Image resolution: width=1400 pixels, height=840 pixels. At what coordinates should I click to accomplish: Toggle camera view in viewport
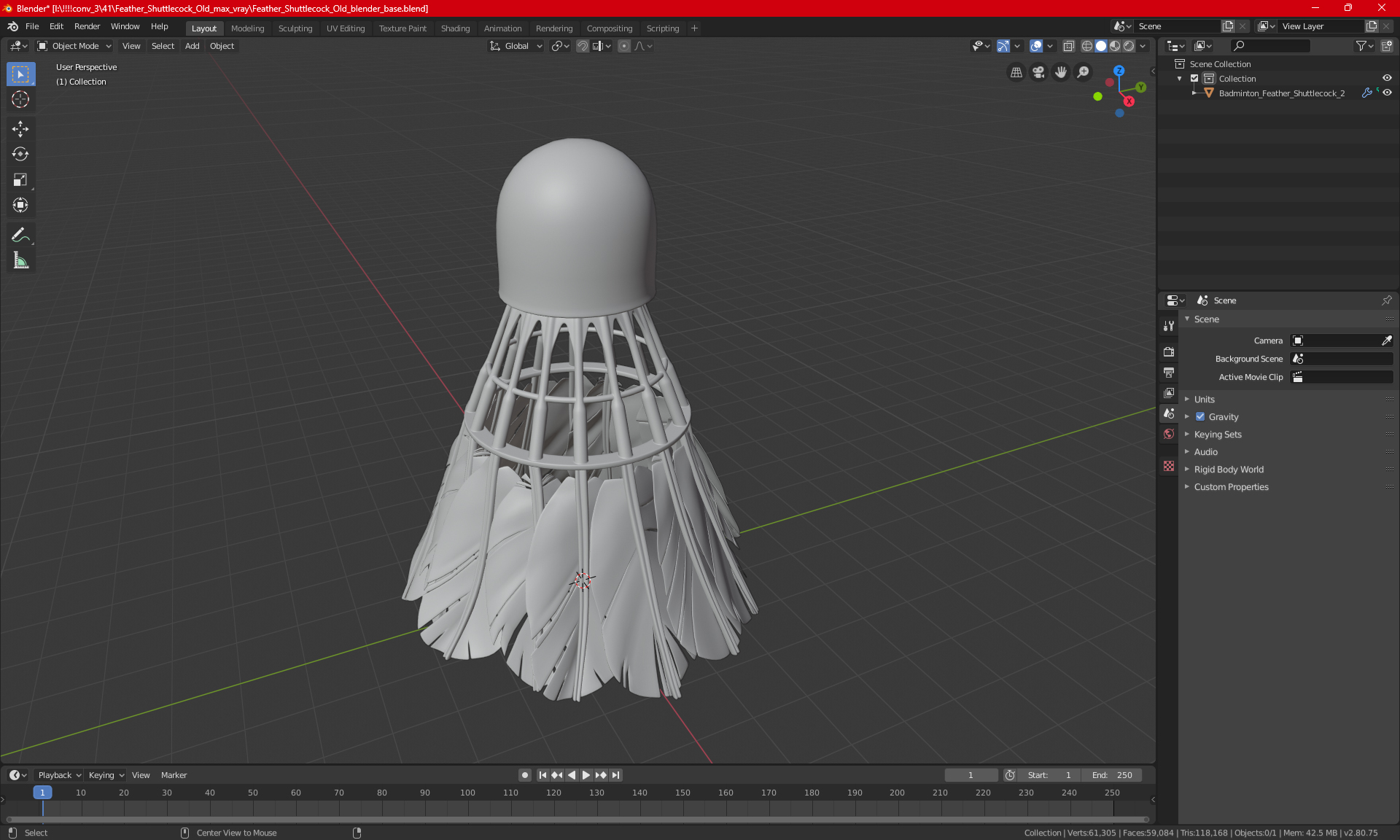click(x=1038, y=72)
